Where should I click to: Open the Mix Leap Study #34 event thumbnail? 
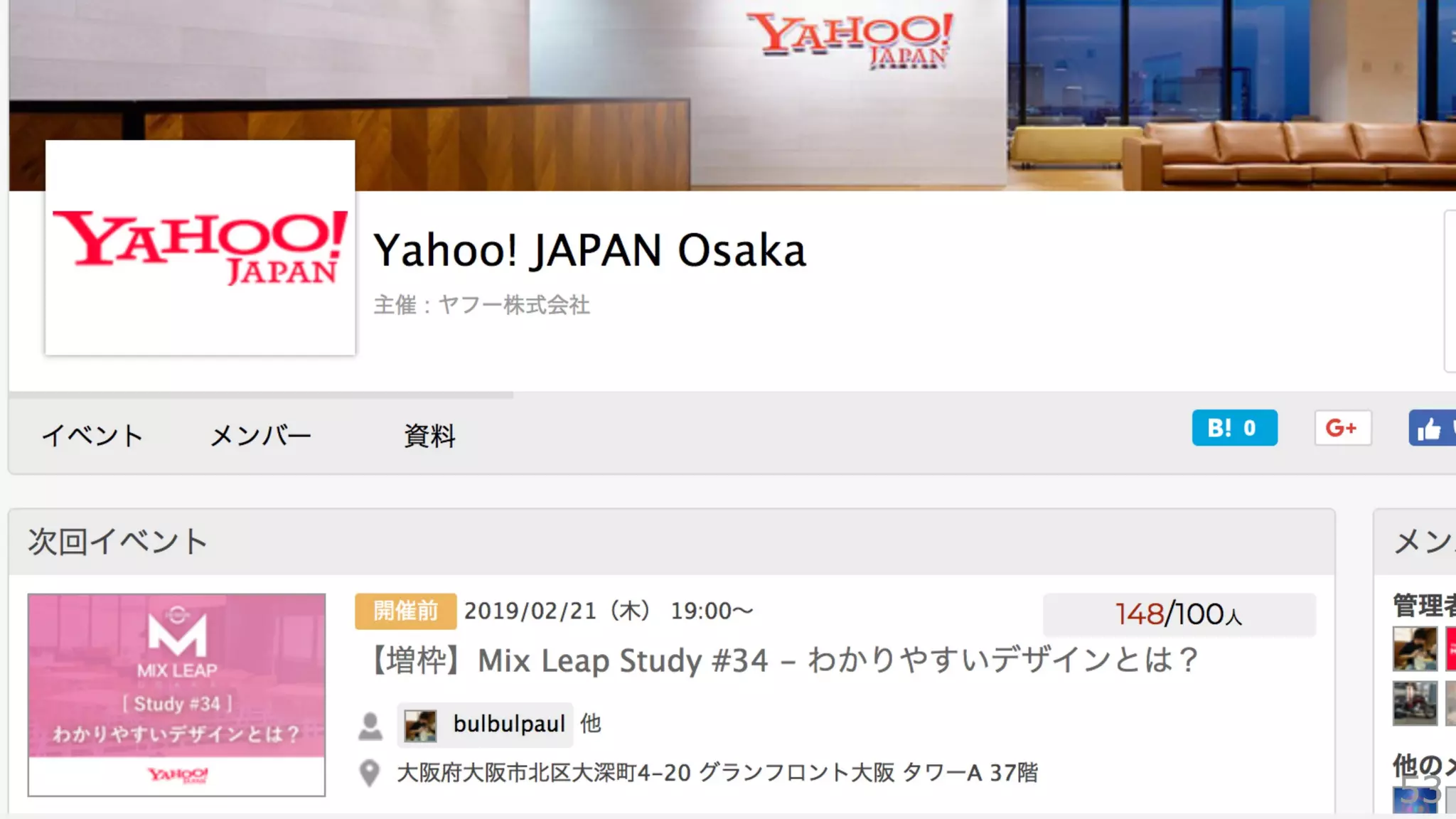176,695
